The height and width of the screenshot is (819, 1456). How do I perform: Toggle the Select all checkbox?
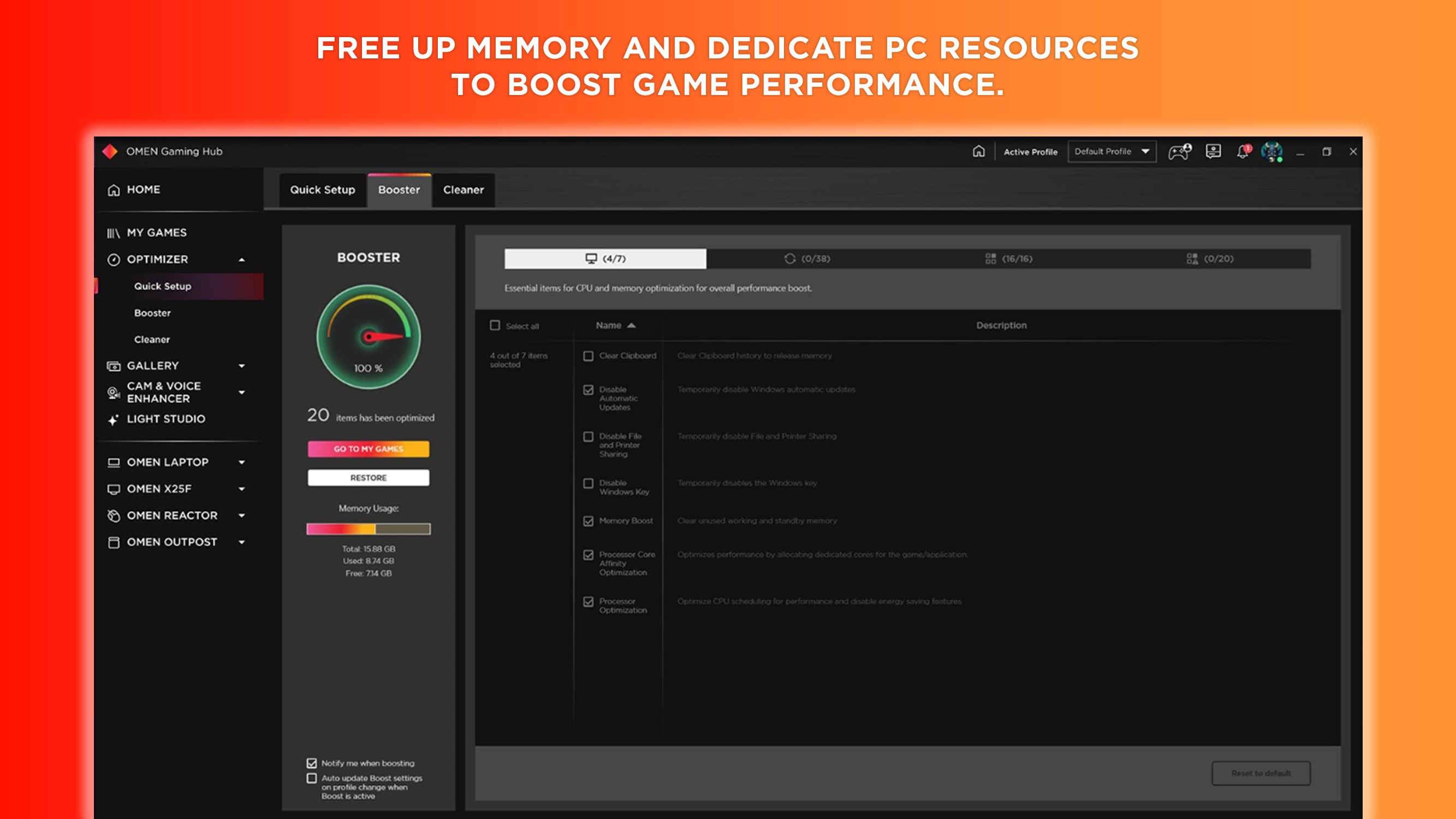[x=495, y=325]
